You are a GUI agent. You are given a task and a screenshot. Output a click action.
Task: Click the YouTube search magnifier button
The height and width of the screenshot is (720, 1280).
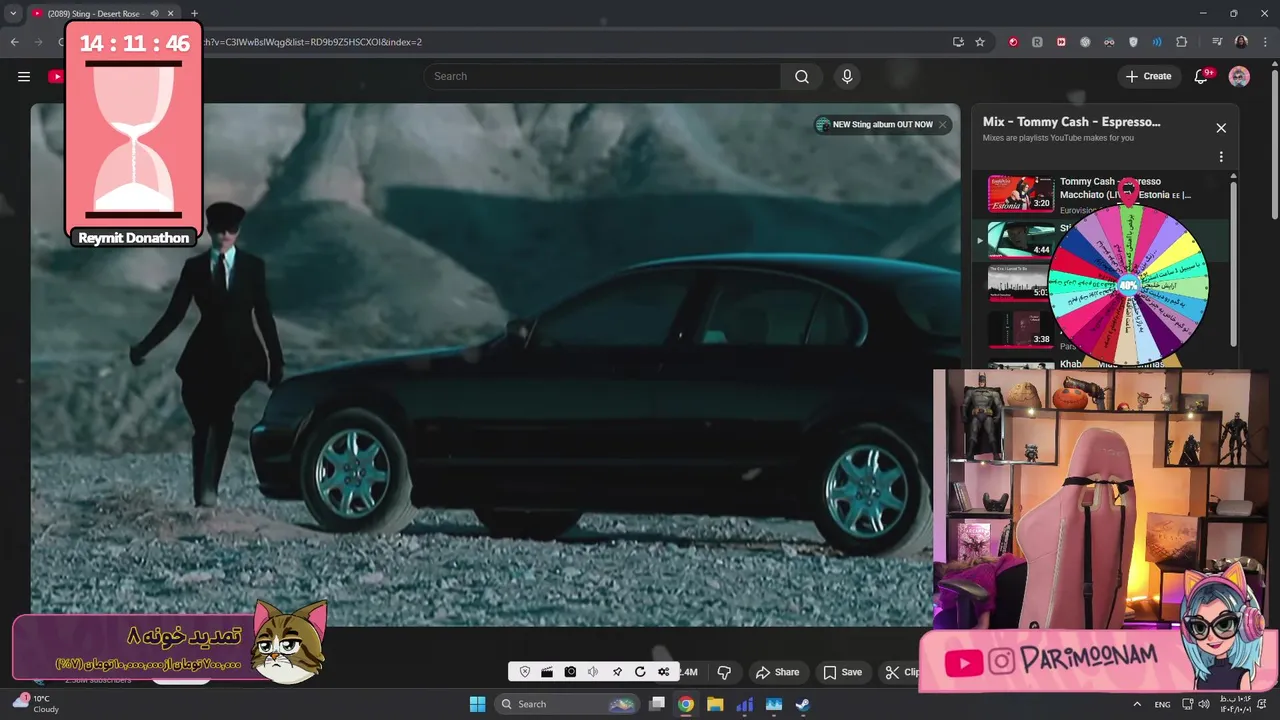[802, 76]
